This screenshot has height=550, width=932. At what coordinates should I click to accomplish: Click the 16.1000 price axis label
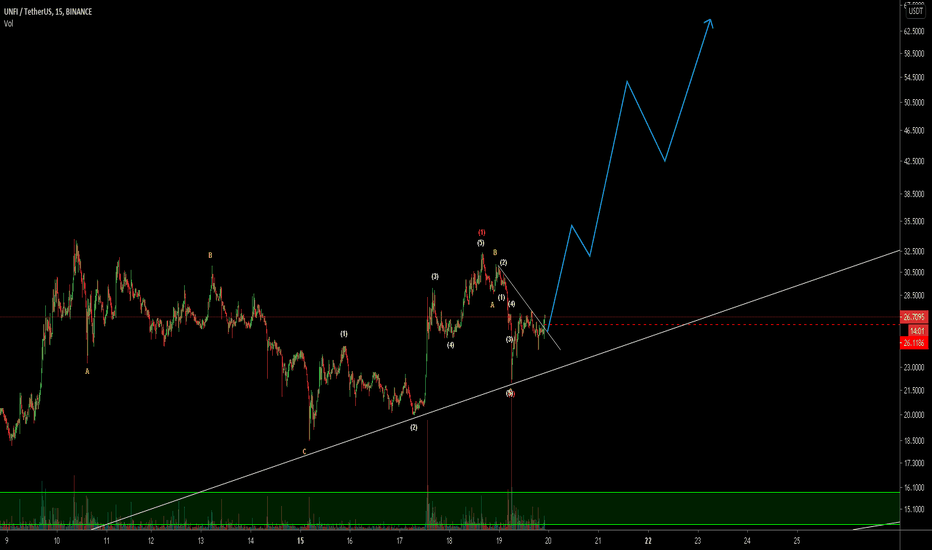(914, 488)
